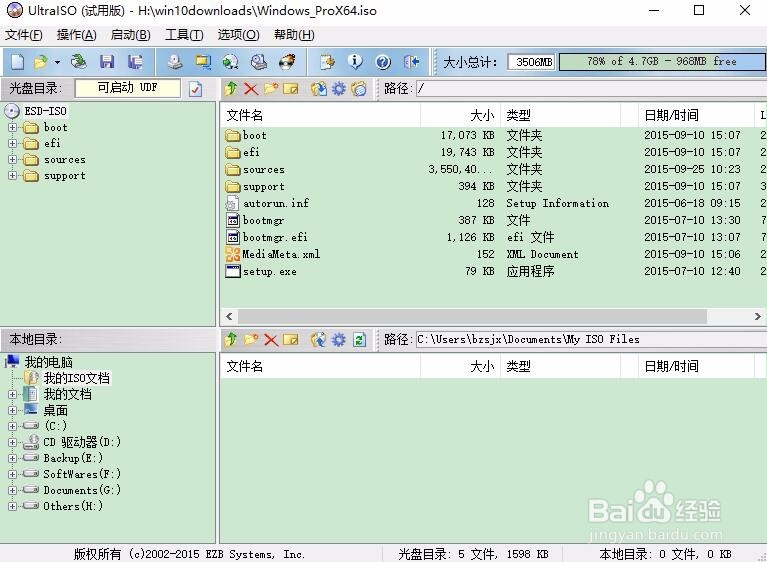The height and width of the screenshot is (562, 767).
Task: Open the 工具(T) menu
Action: click(x=184, y=35)
